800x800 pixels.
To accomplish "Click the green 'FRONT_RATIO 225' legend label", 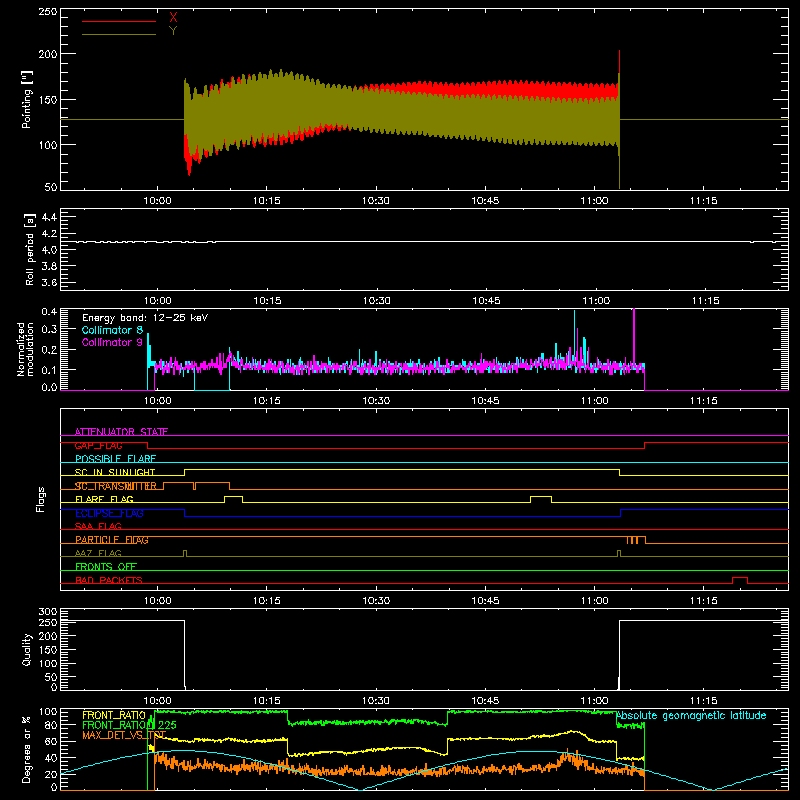I will point(129,725).
